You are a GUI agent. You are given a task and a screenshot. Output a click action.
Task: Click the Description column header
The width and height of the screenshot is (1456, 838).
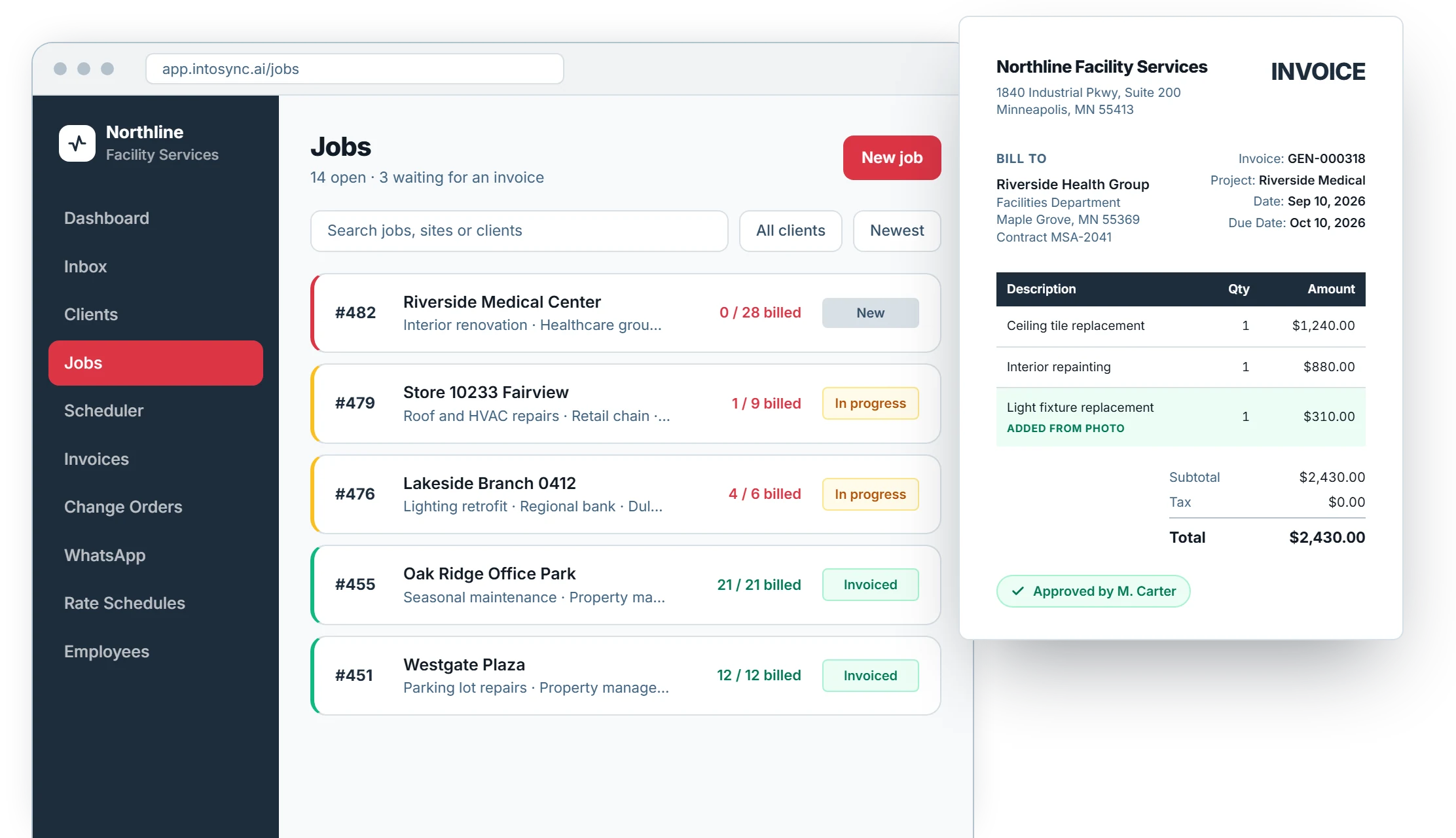pos(1041,289)
